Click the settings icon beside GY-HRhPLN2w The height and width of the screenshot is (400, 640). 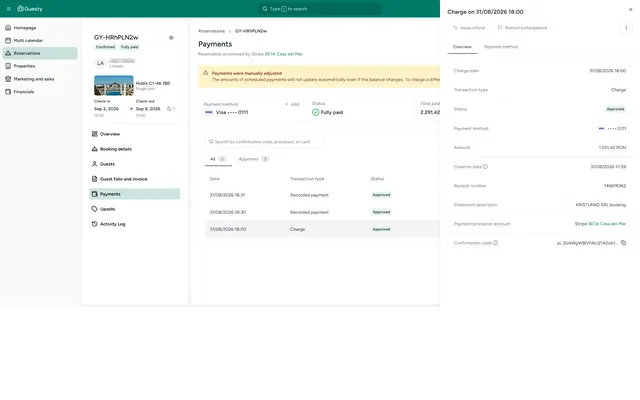coord(171,38)
